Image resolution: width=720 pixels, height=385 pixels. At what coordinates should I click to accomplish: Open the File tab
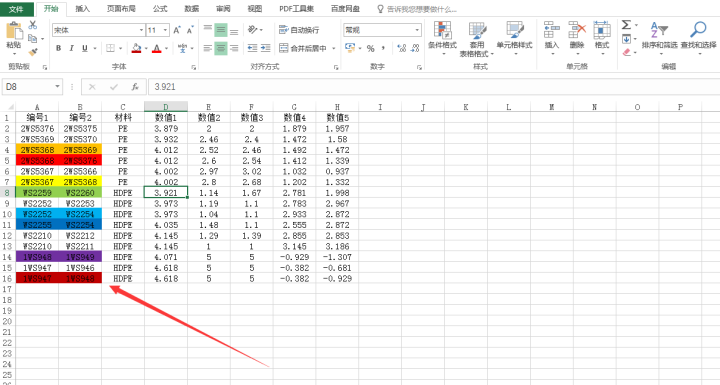[16, 9]
